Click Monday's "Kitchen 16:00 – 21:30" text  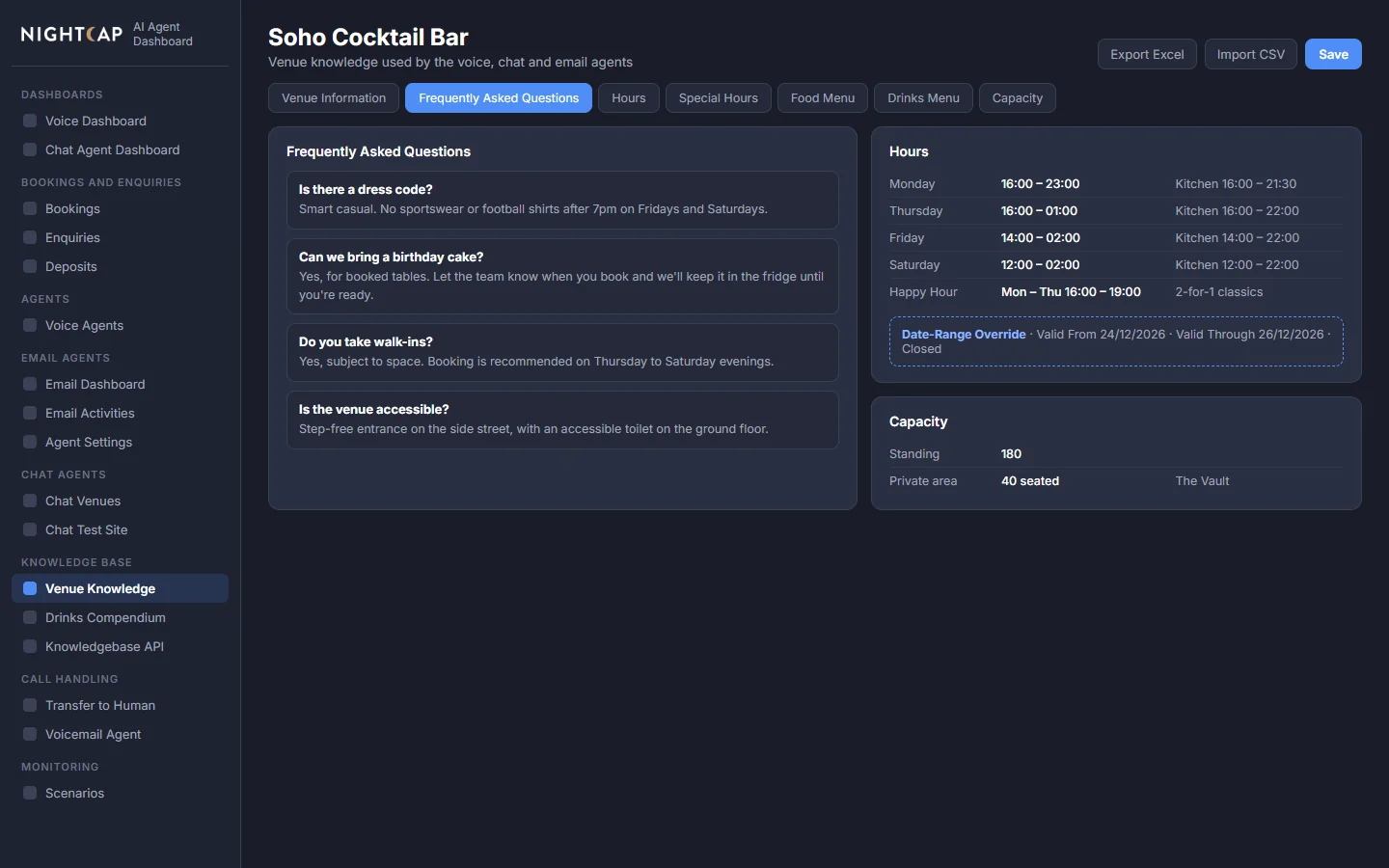tap(1236, 184)
